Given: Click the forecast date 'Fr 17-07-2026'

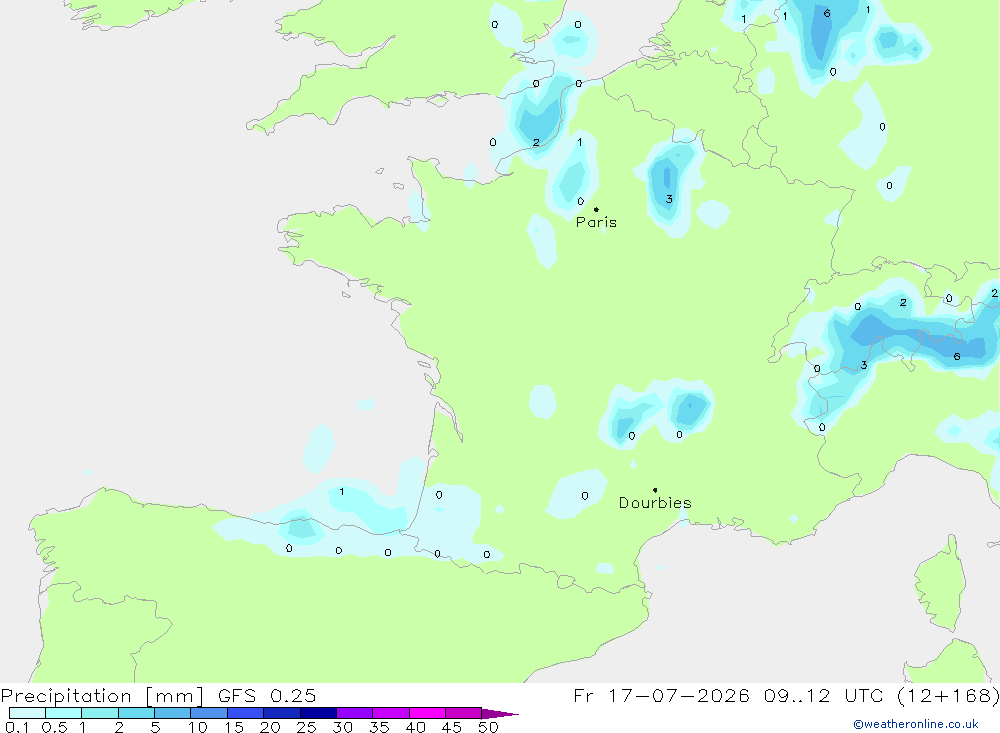Looking at the screenshot, I should pyautogui.click(x=661, y=695).
